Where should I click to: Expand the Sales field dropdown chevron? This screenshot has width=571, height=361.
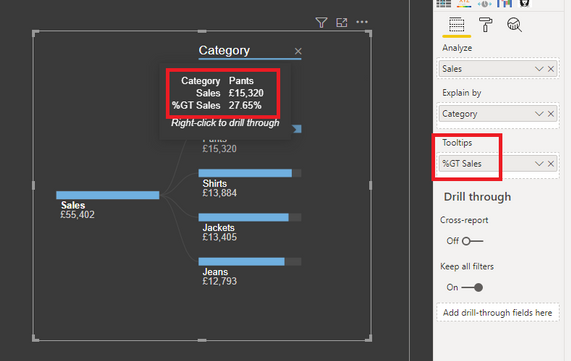539,69
